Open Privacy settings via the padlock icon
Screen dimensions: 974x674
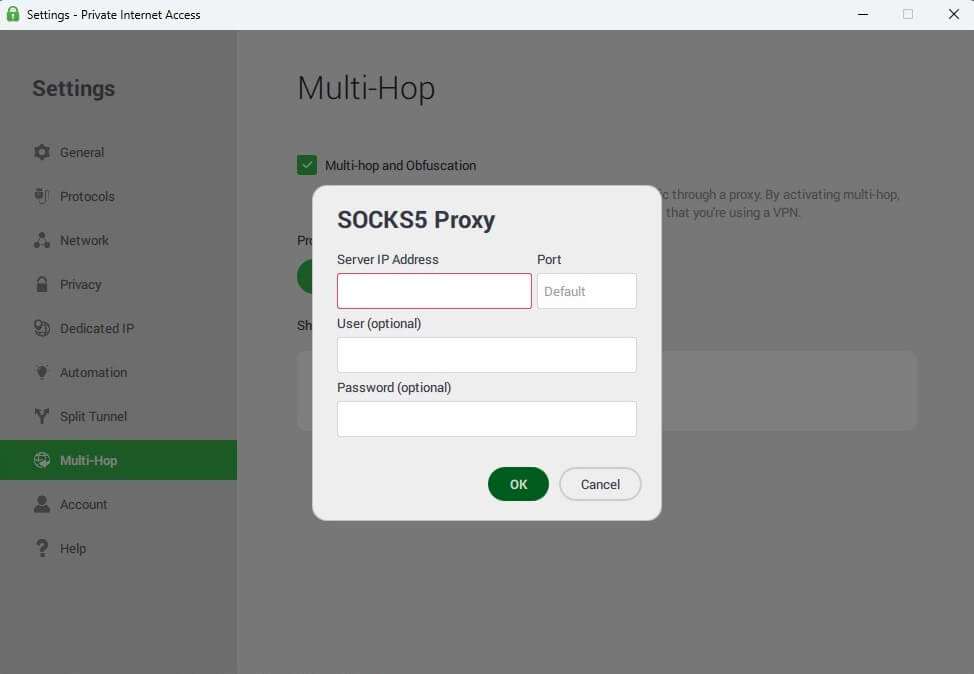(41, 284)
